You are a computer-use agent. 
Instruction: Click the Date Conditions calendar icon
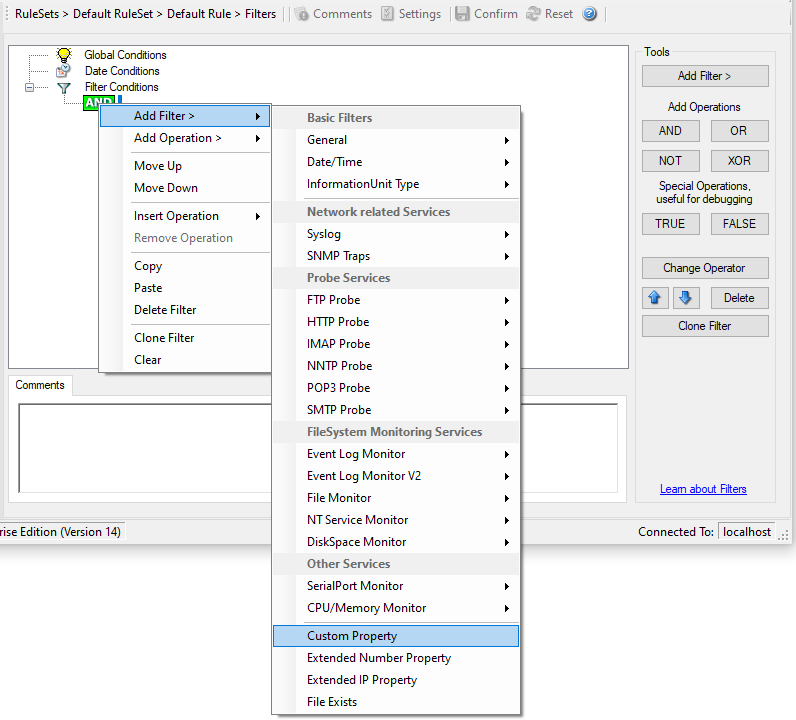coord(64,71)
